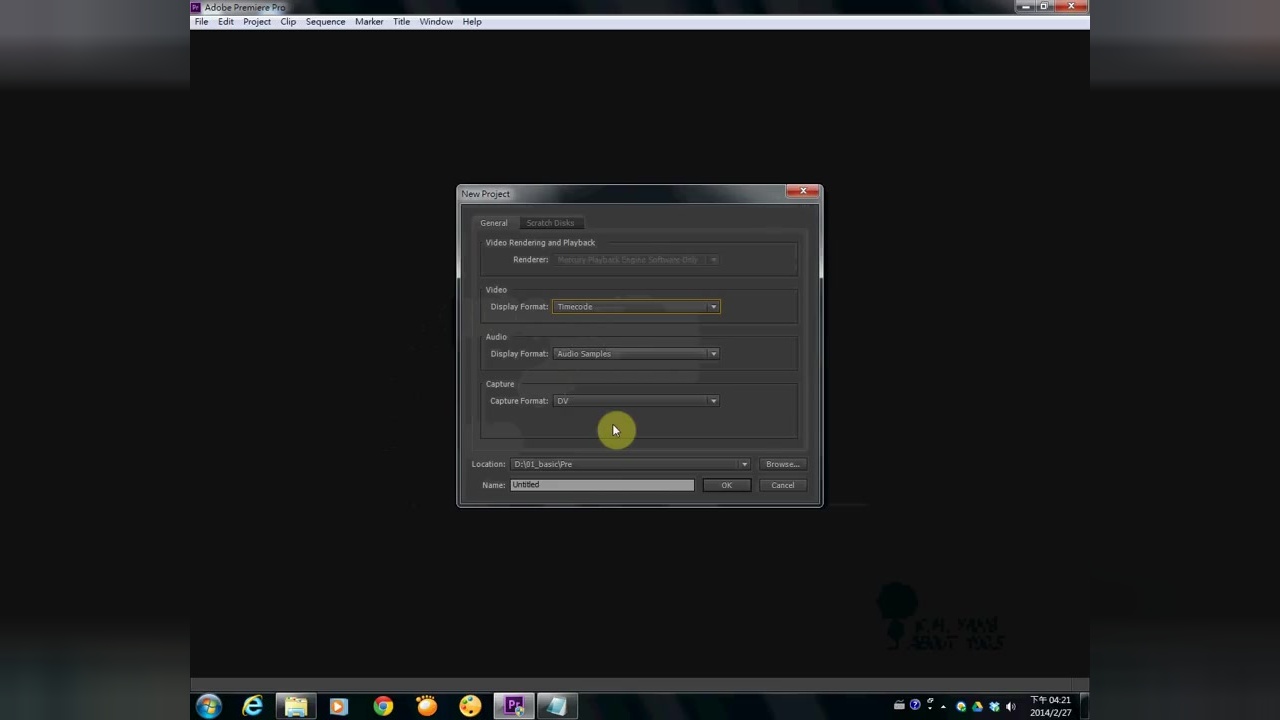Expand the Audio Display Format dropdown
1280x720 pixels.
pyautogui.click(x=713, y=354)
